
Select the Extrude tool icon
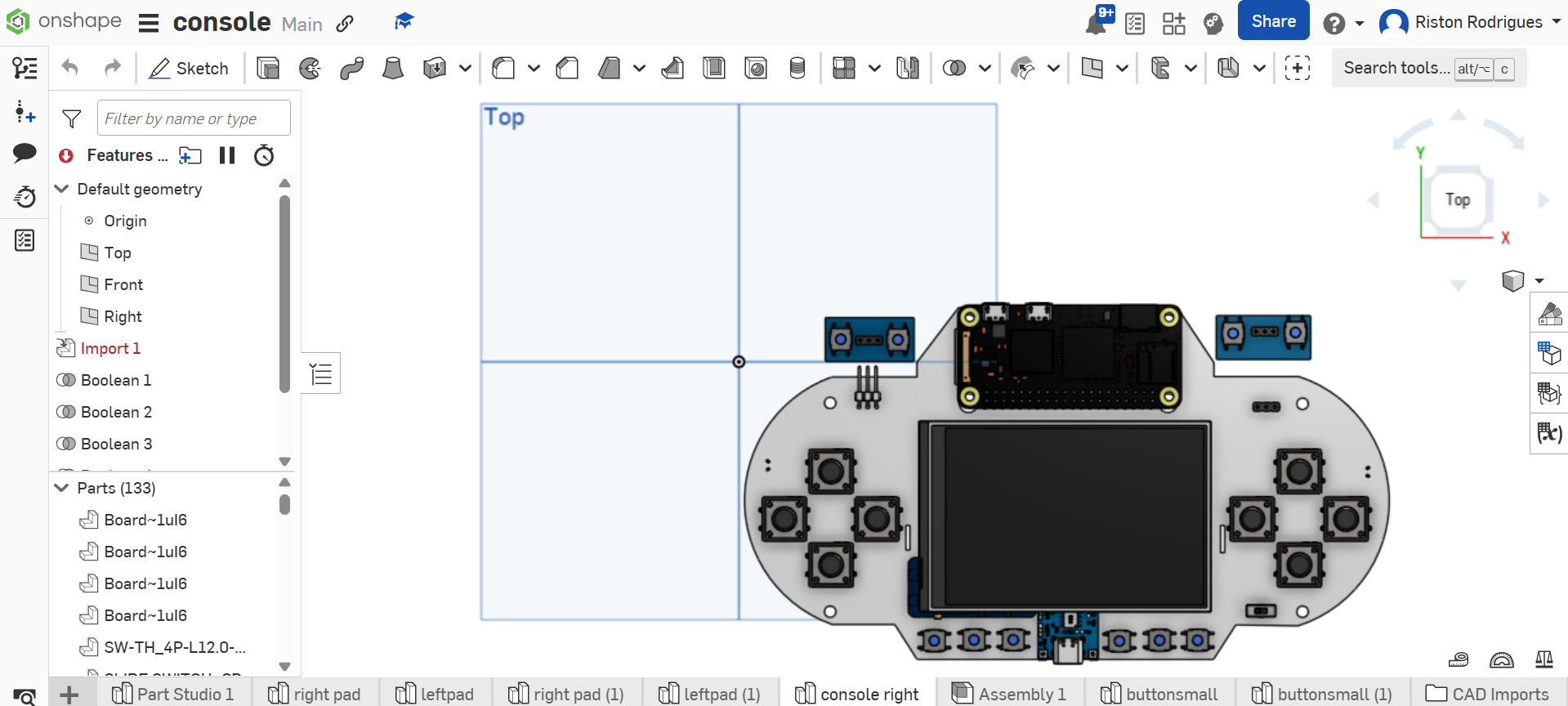click(268, 69)
